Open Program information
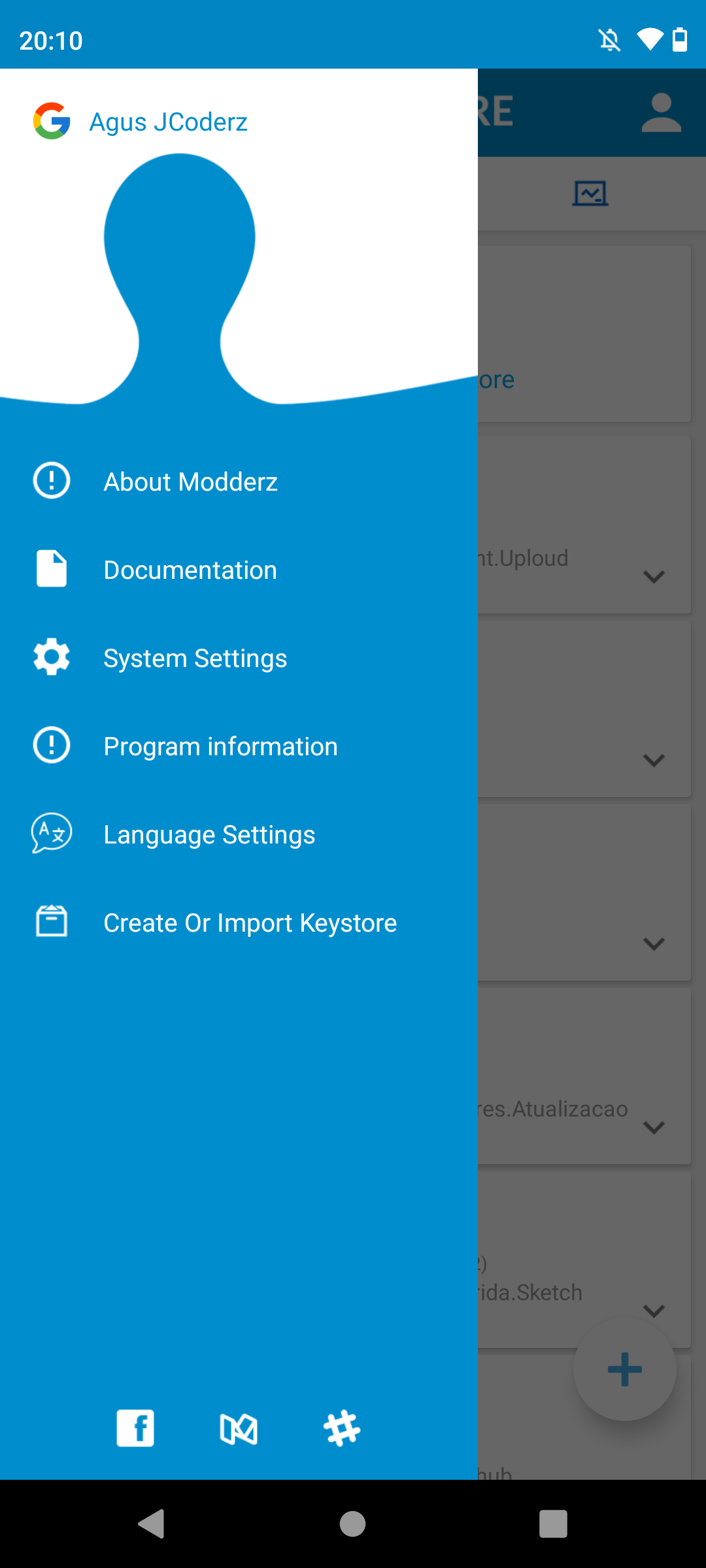Viewport: 706px width, 1568px height. (x=239, y=746)
